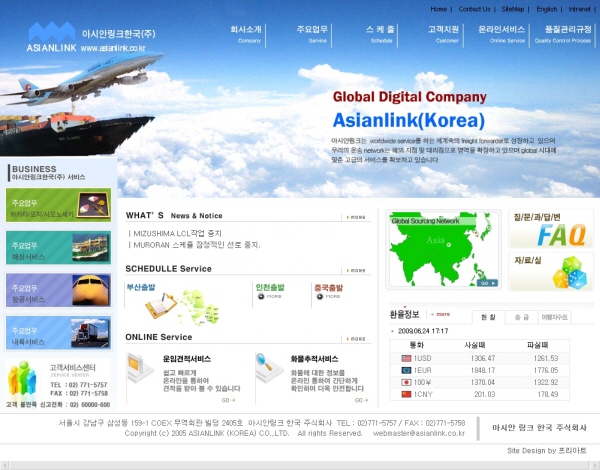Image resolution: width=600 pixels, height=470 pixels.
Task: Switch to the English site version
Action: (x=546, y=9)
